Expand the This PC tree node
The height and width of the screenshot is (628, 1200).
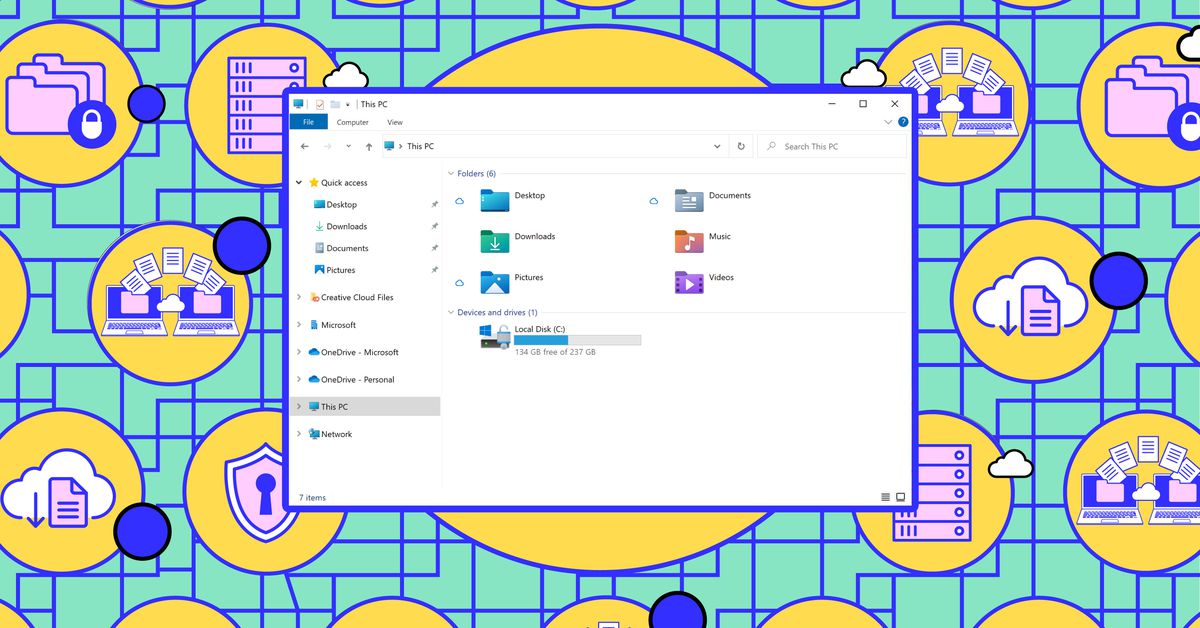pyautogui.click(x=299, y=407)
